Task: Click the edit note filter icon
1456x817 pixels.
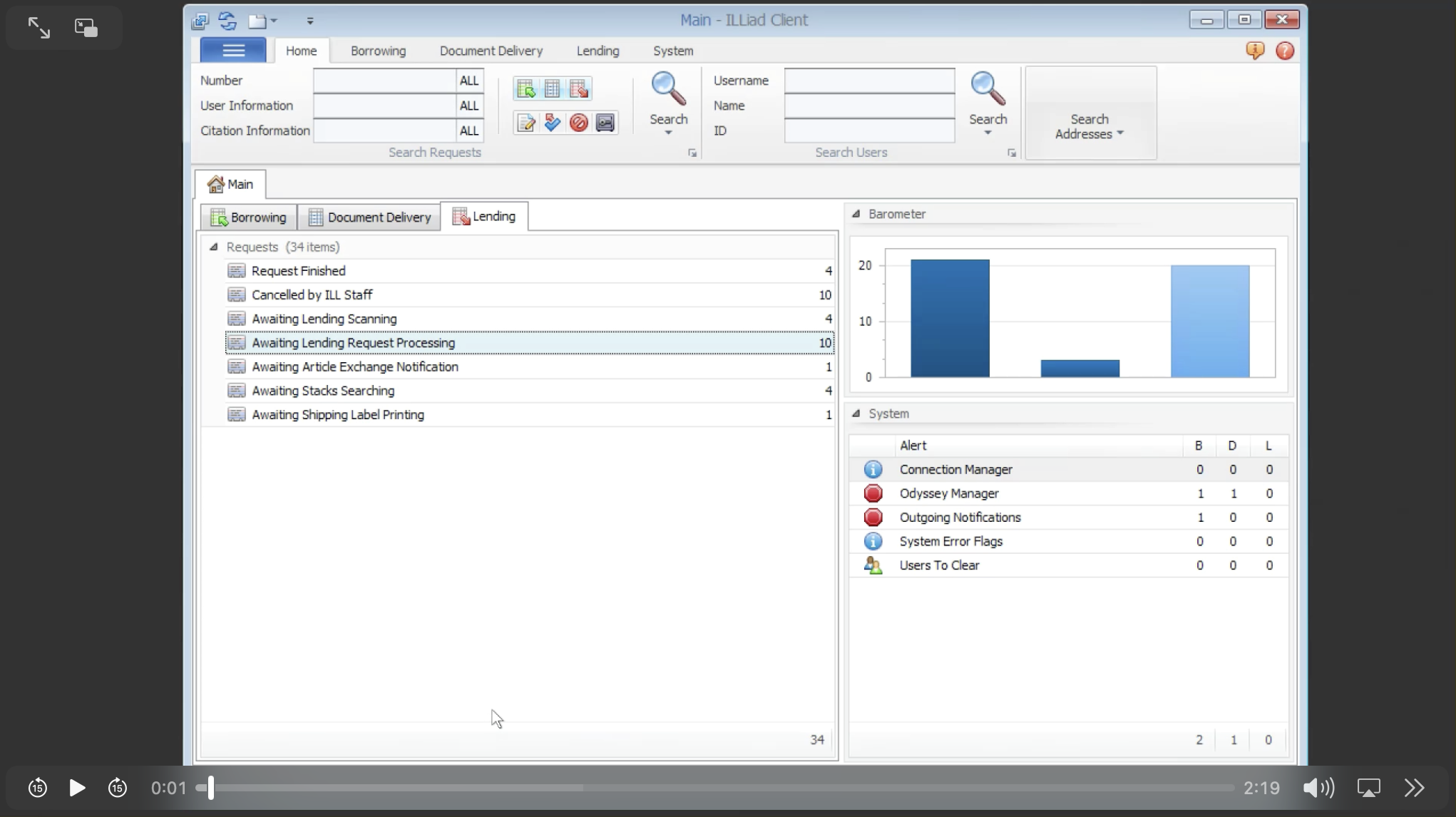Action: click(526, 123)
